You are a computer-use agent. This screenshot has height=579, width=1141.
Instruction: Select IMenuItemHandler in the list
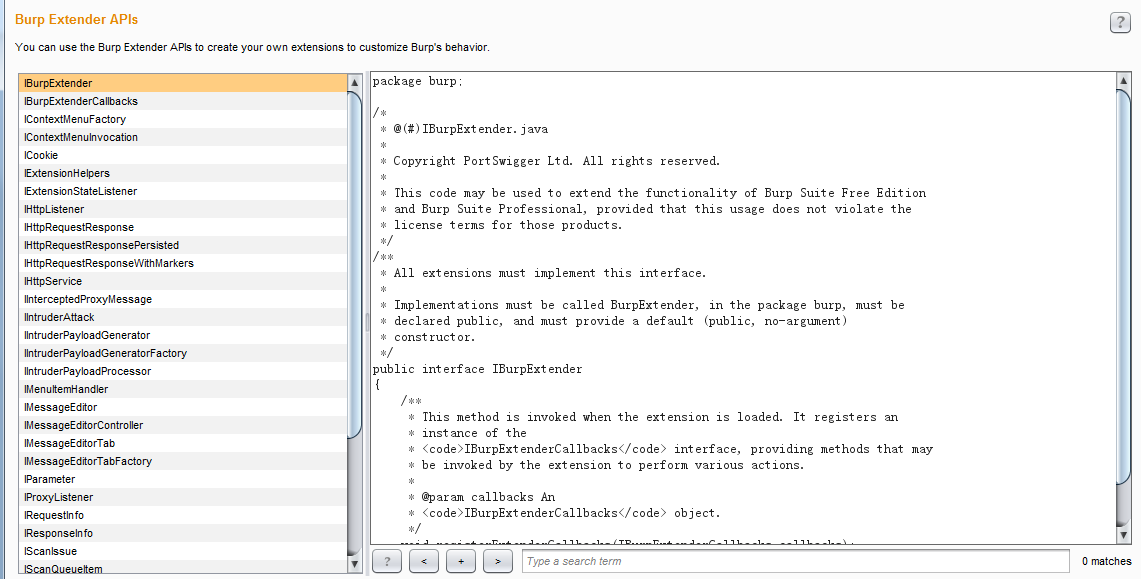(183, 389)
